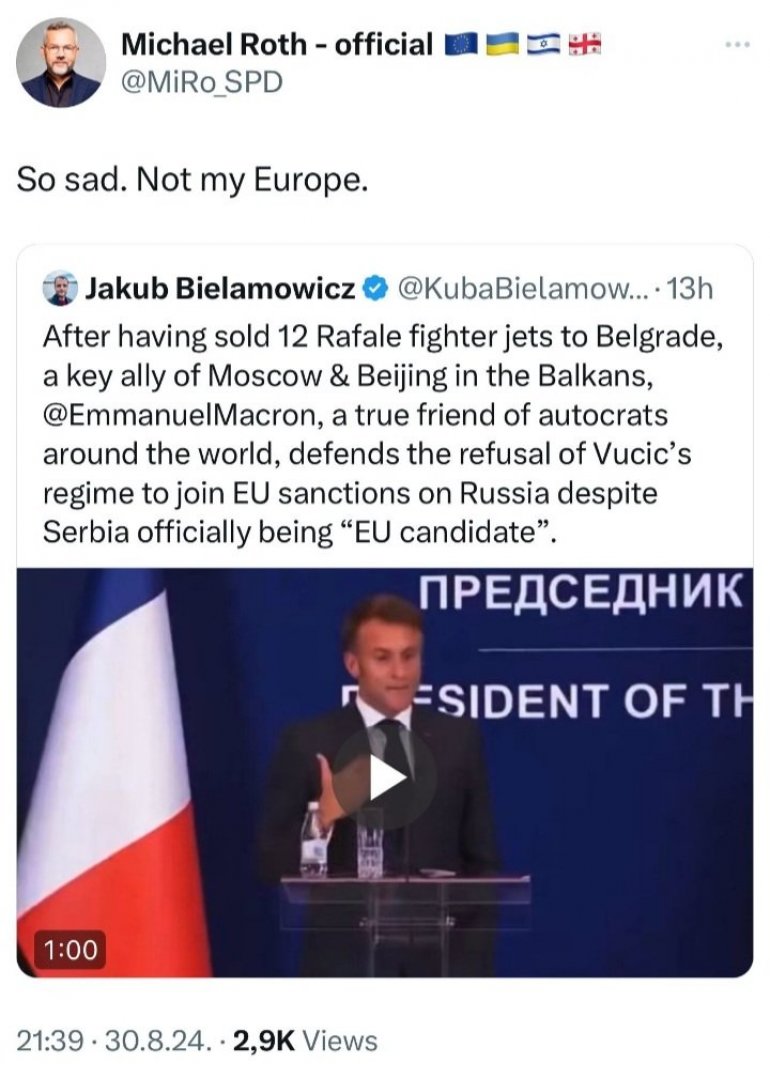The image size is (770, 1079).
Task: Open the Jakub Bielamowicz author name
Action: point(220,289)
